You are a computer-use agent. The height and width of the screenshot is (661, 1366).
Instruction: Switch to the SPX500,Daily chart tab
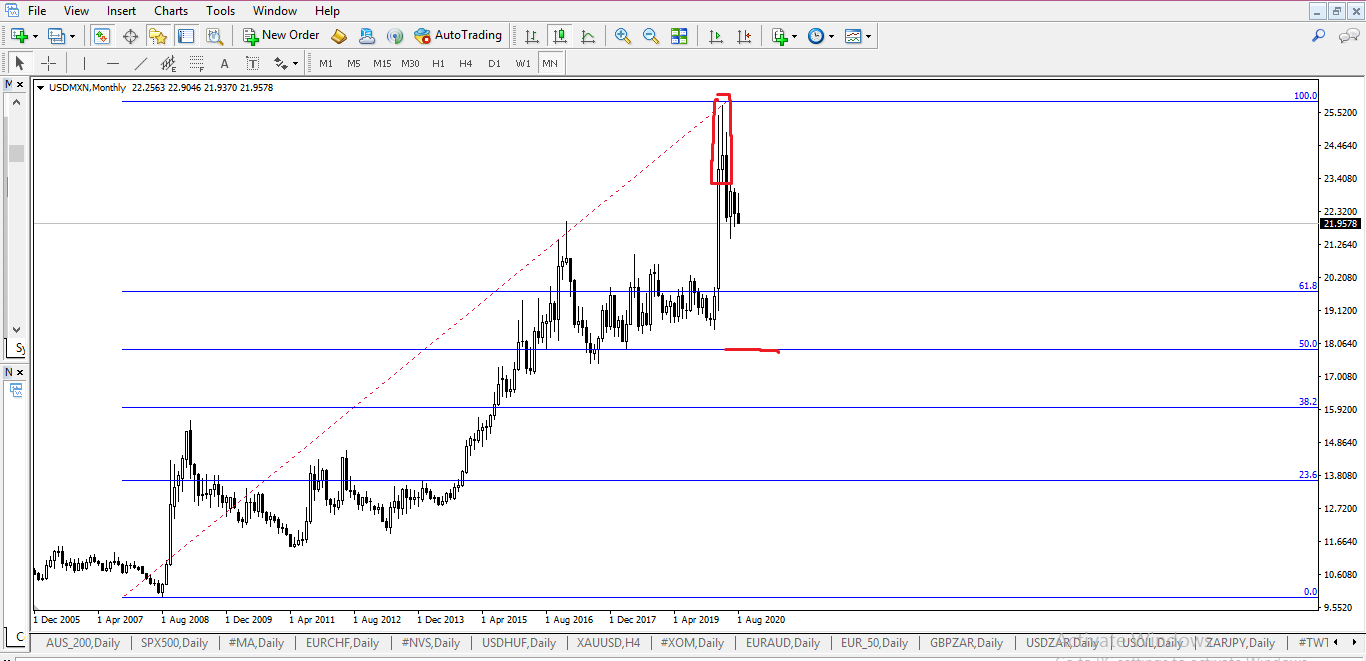[174, 642]
